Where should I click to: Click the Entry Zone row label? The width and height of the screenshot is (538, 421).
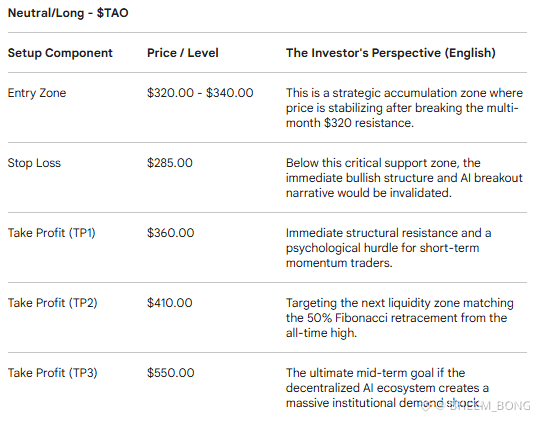(37, 93)
